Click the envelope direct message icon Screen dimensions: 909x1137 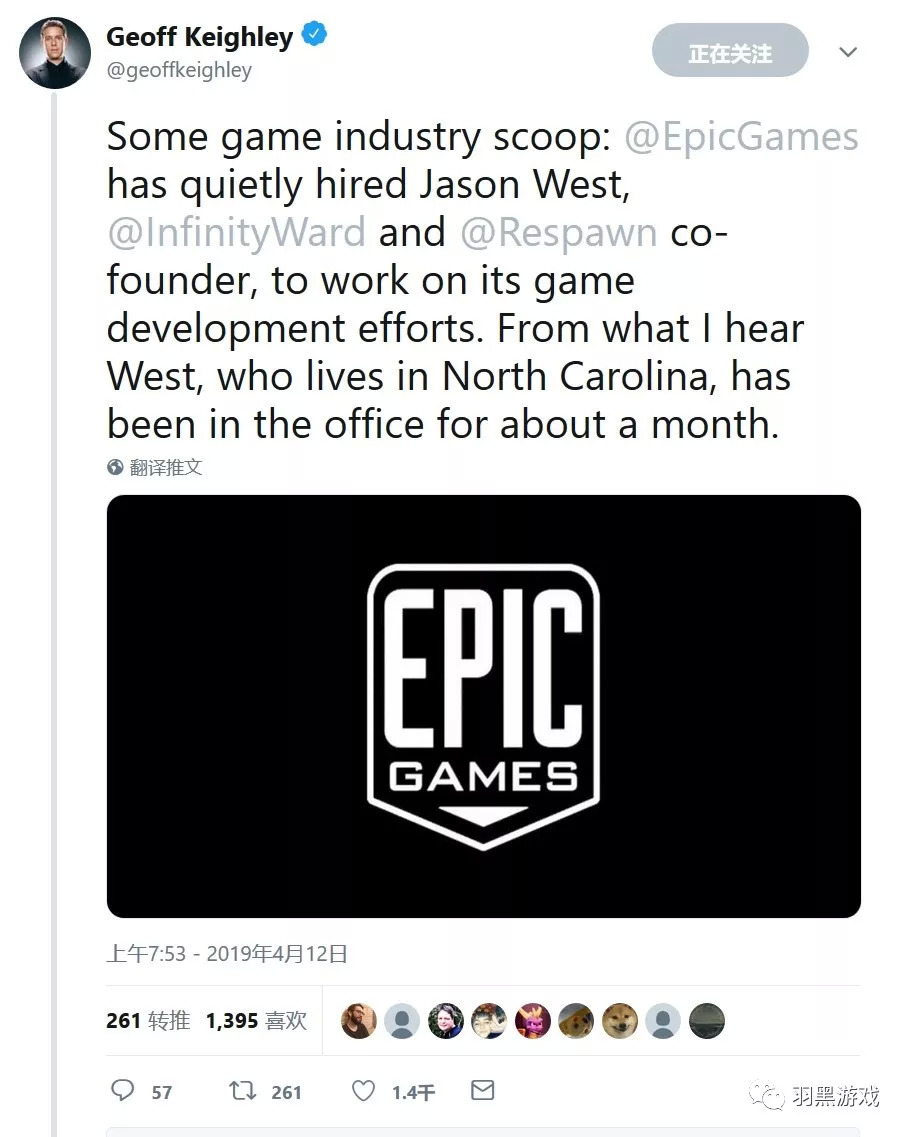point(482,1090)
